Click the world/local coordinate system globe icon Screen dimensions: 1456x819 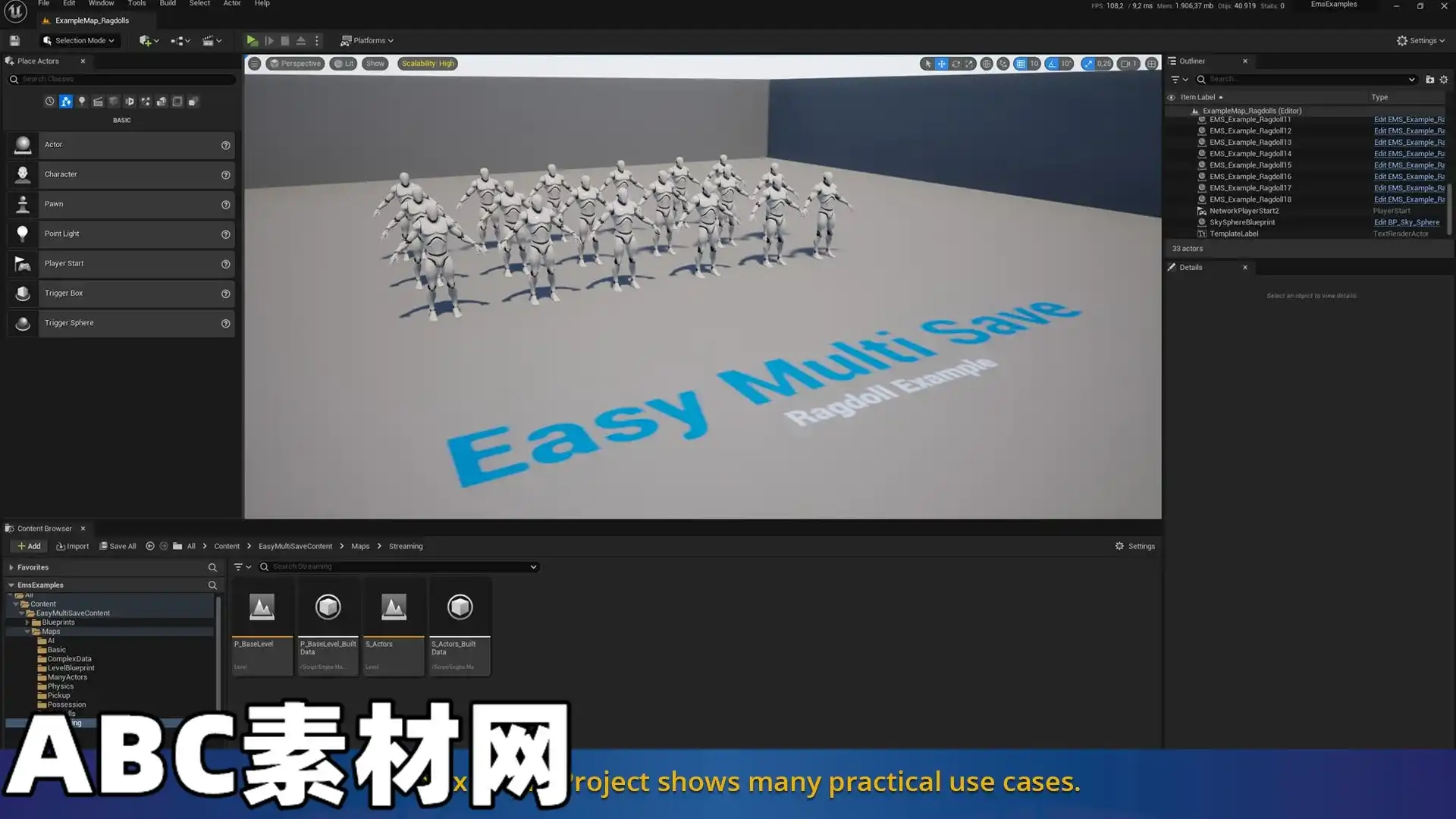(987, 64)
